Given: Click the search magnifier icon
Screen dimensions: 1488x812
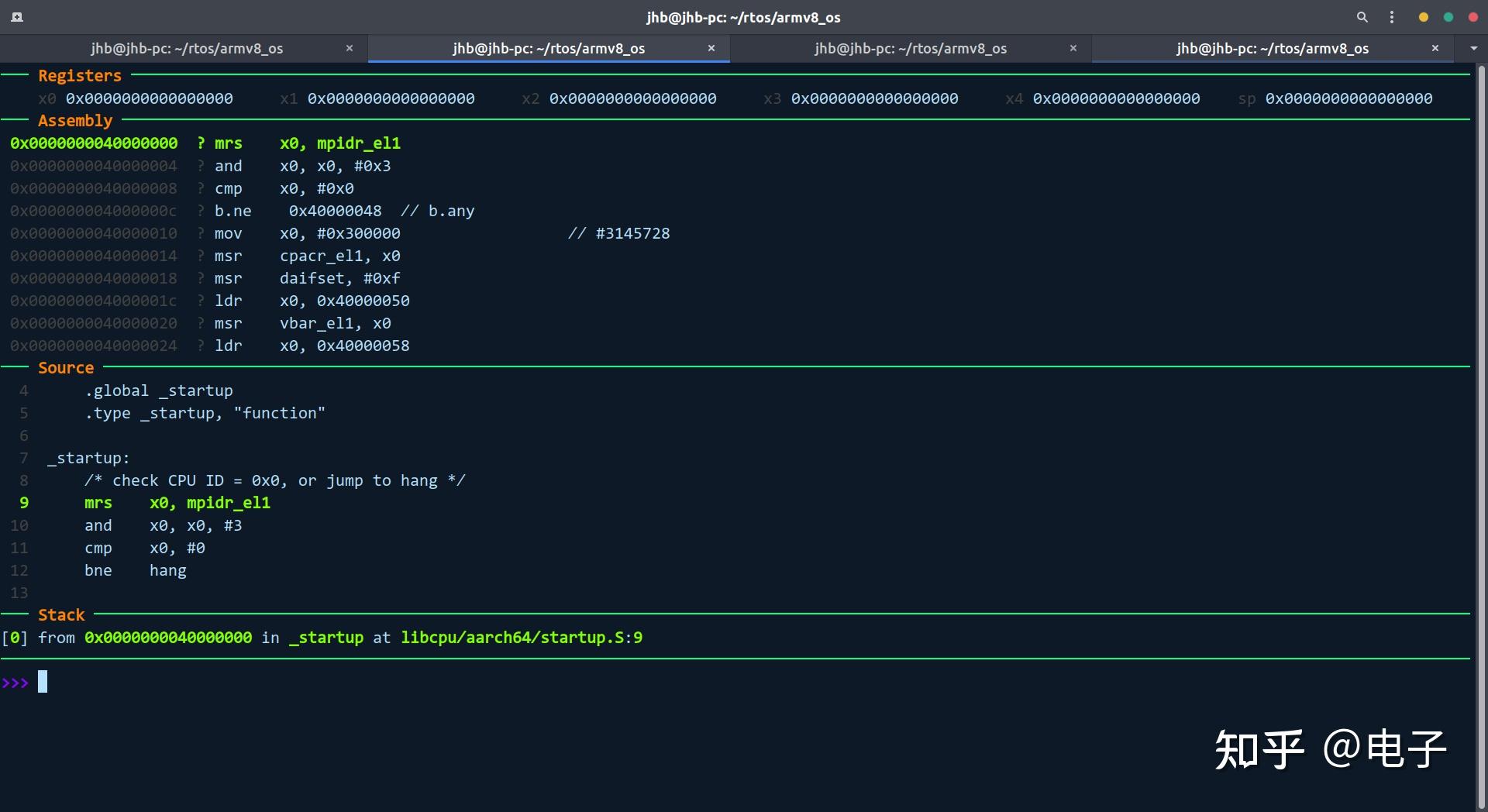Looking at the screenshot, I should pyautogui.click(x=1362, y=17).
